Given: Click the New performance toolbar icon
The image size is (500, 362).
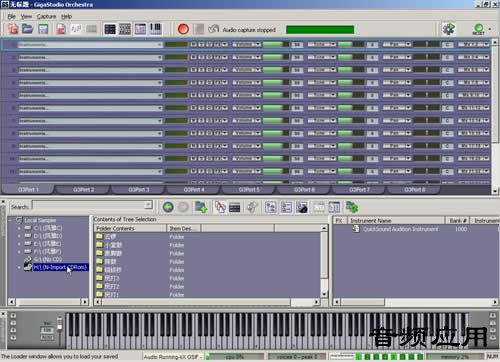Looking at the screenshot, I should pos(13,29).
